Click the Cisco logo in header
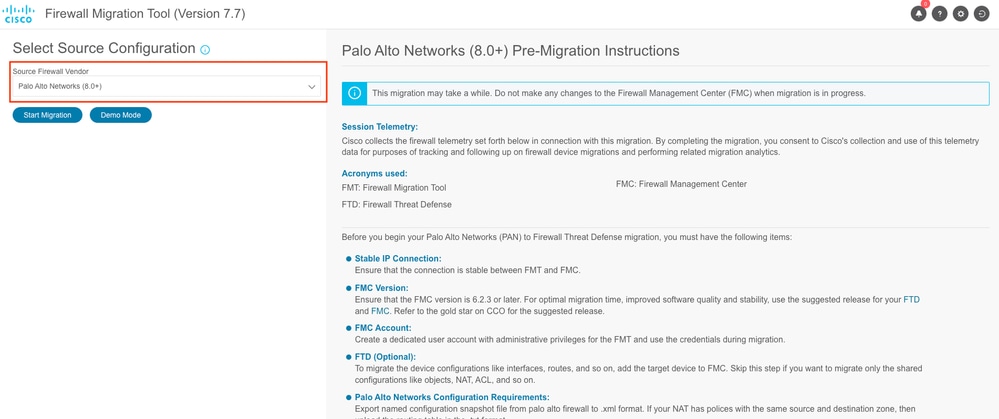This screenshot has height=419, width=999. click(x=18, y=13)
